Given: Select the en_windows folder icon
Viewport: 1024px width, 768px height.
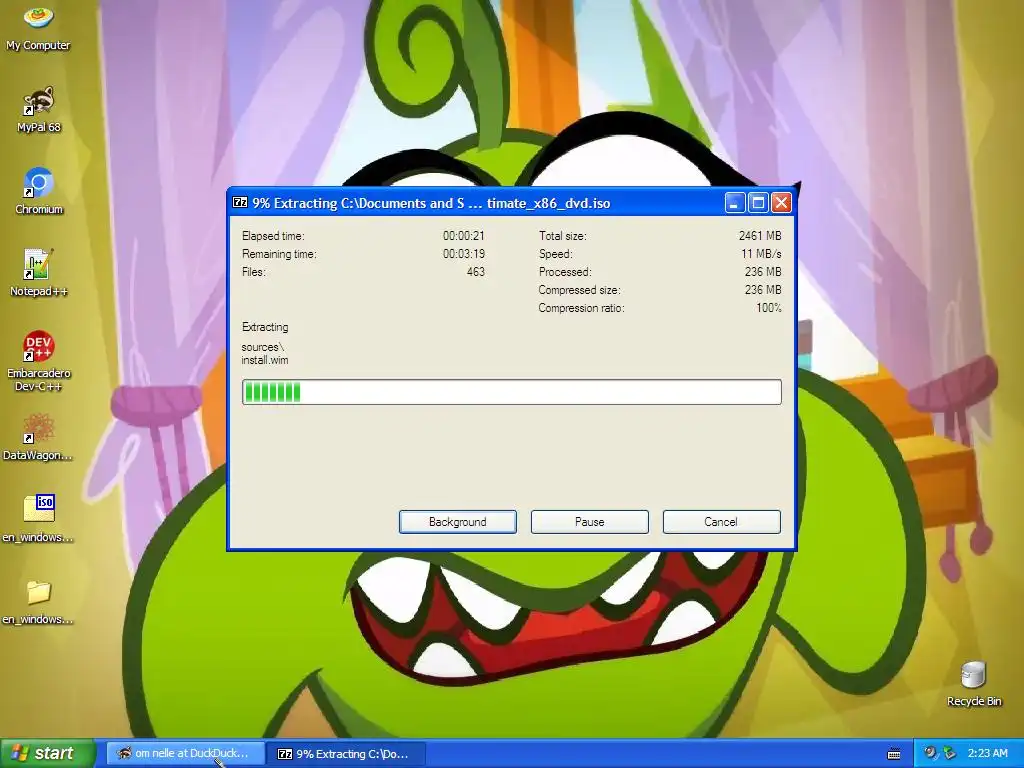Looking at the screenshot, I should click(38, 602).
